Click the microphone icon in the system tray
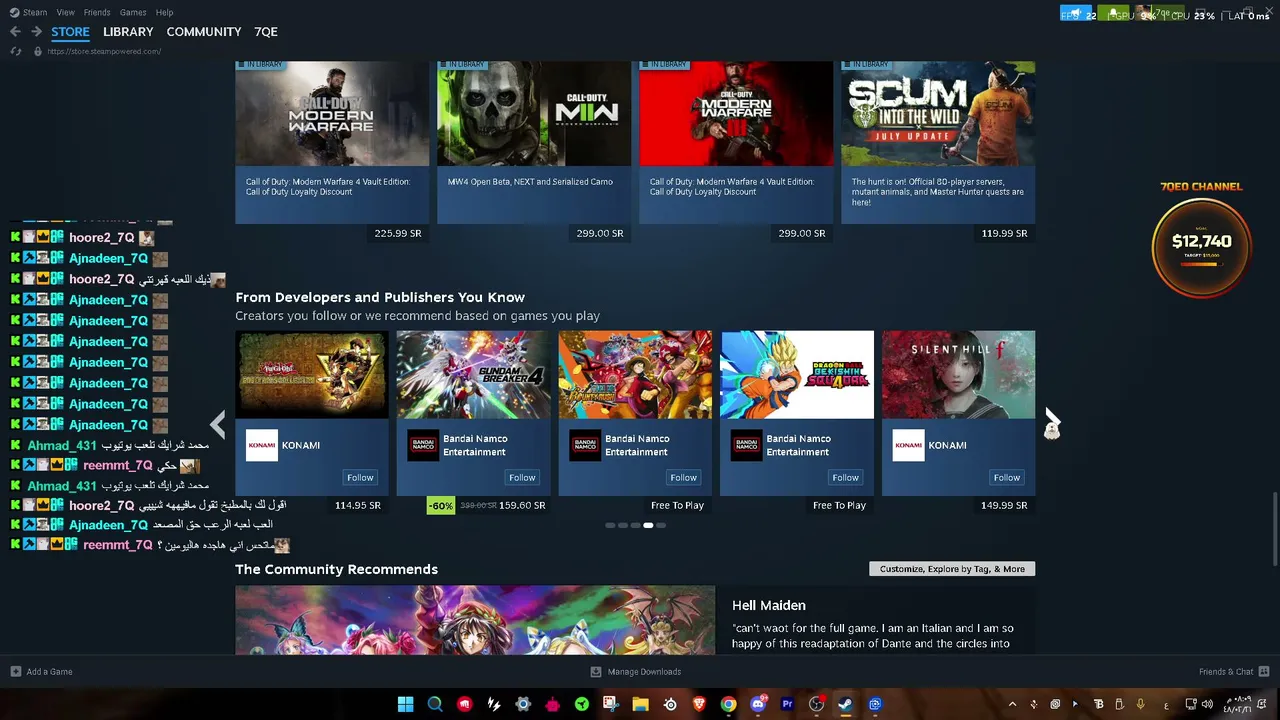1280x720 pixels. (x=1141, y=704)
